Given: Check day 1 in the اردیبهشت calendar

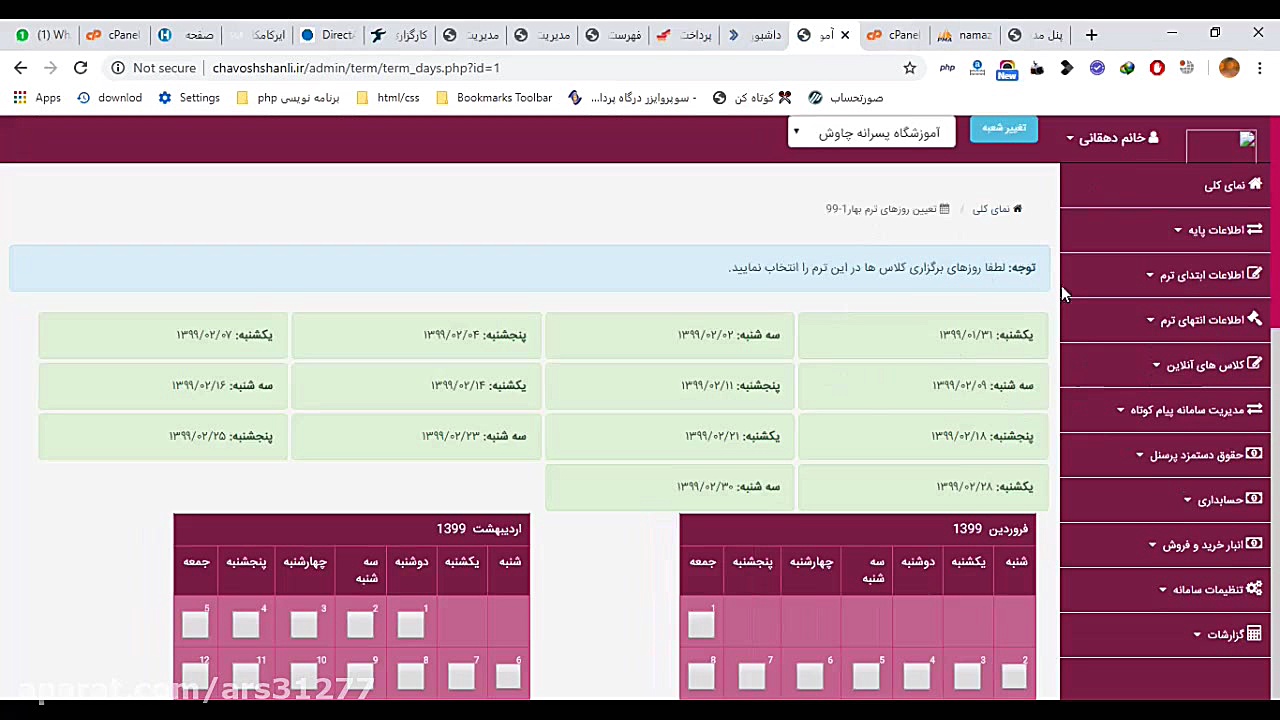Looking at the screenshot, I should [410, 624].
